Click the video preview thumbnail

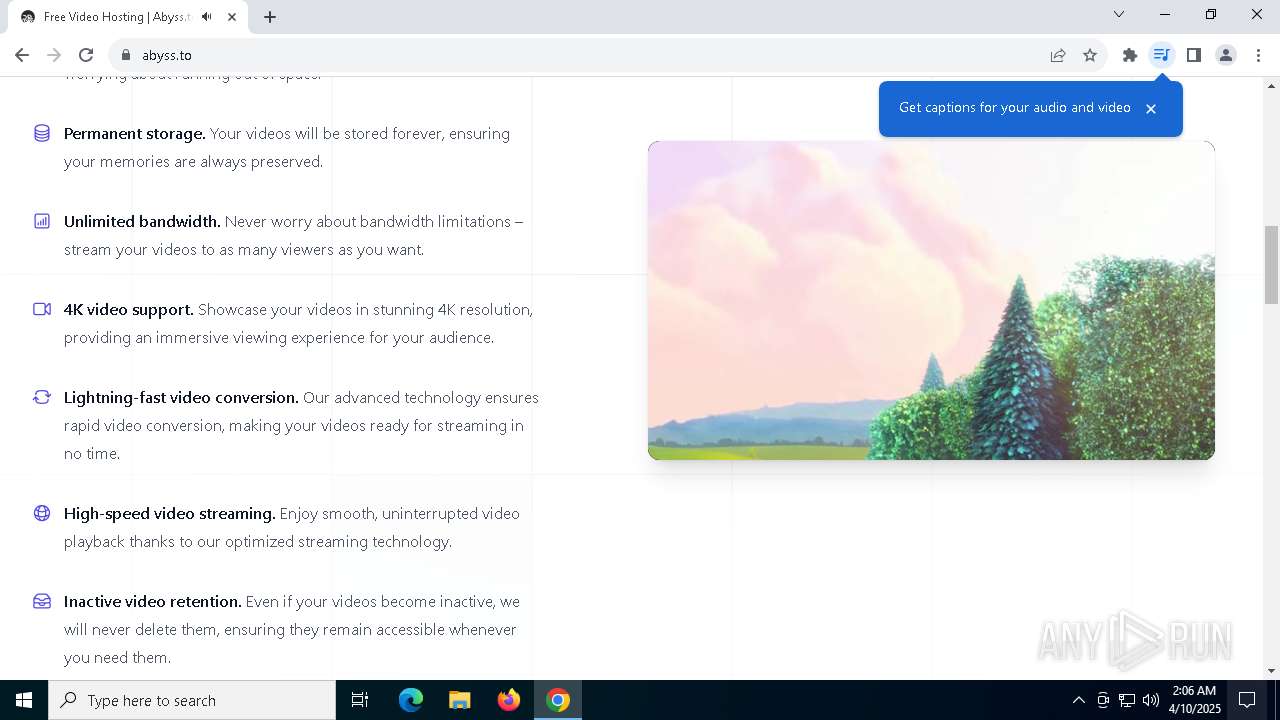tap(931, 300)
